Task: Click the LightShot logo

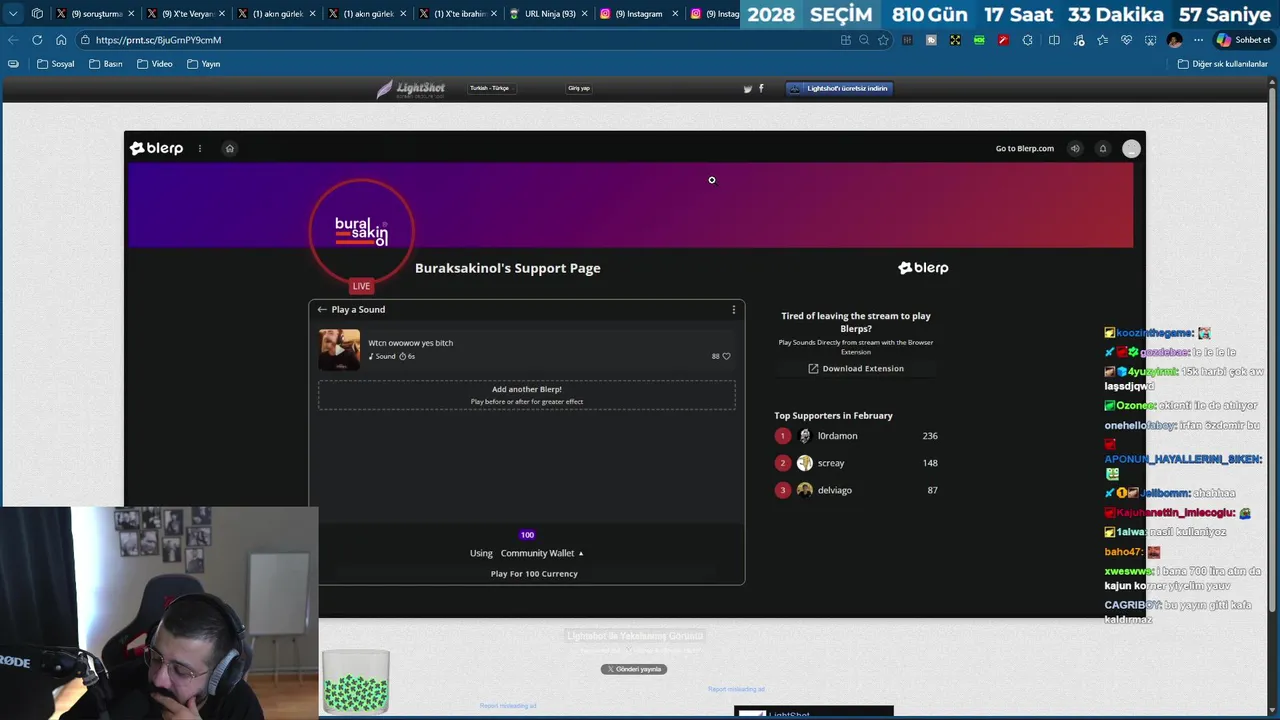Action: [410, 88]
